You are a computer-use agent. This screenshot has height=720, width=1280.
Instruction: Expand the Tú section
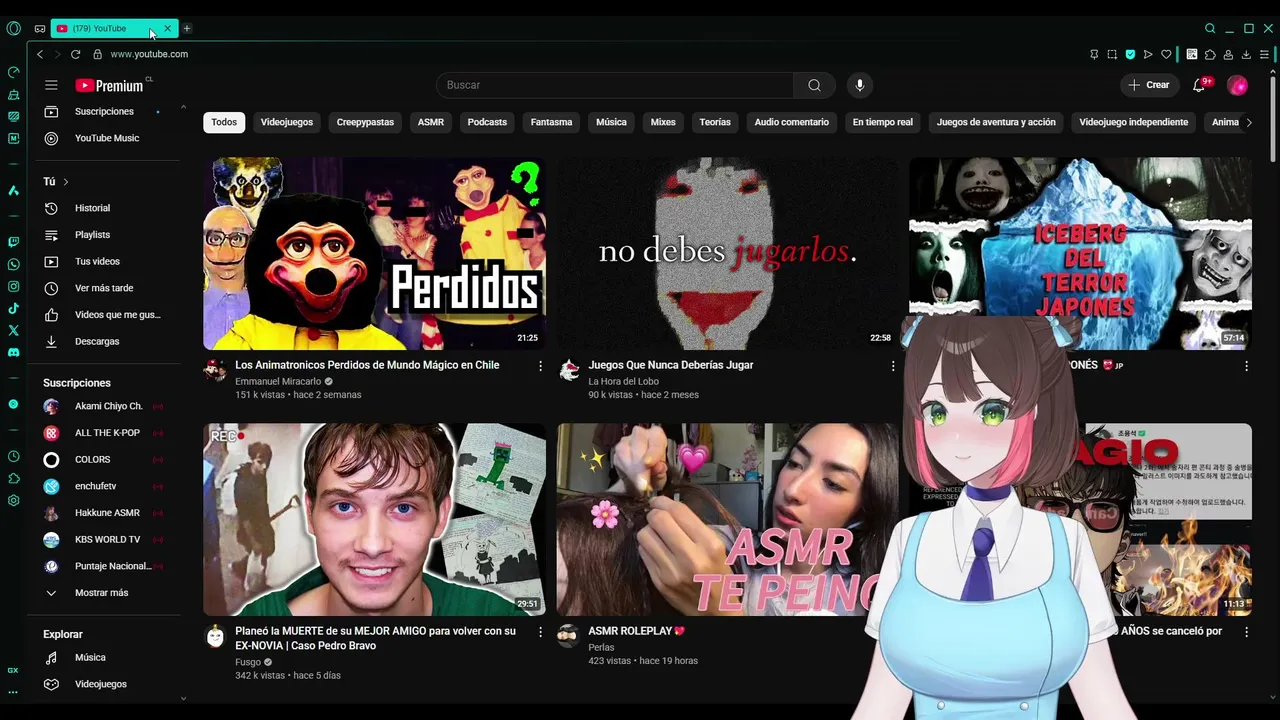tap(56, 181)
